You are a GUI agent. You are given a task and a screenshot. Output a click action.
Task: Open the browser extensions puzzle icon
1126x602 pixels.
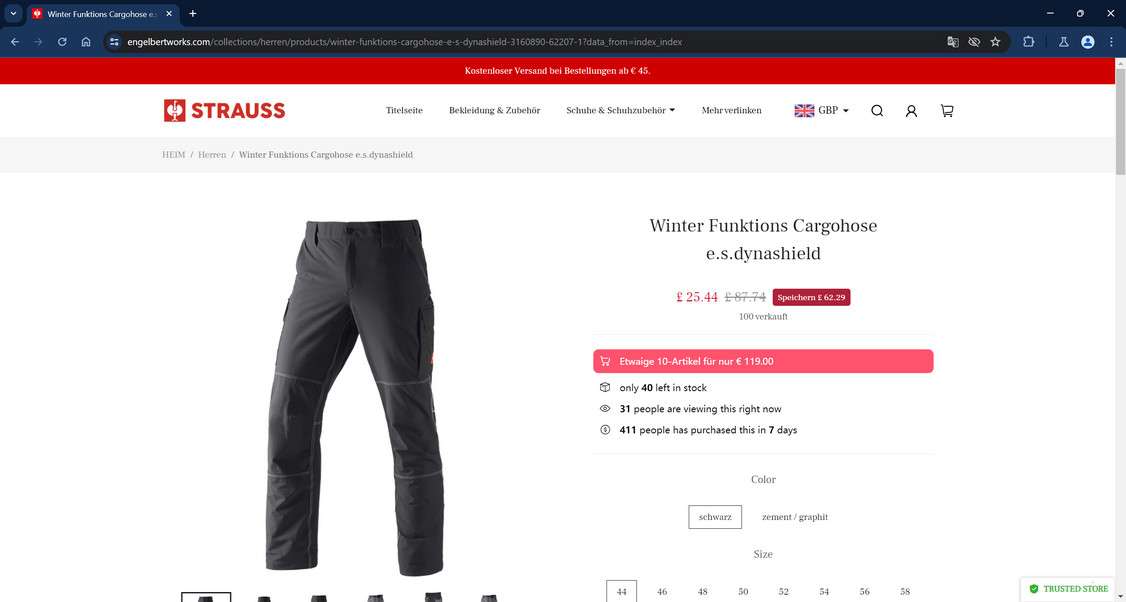[x=1028, y=42]
